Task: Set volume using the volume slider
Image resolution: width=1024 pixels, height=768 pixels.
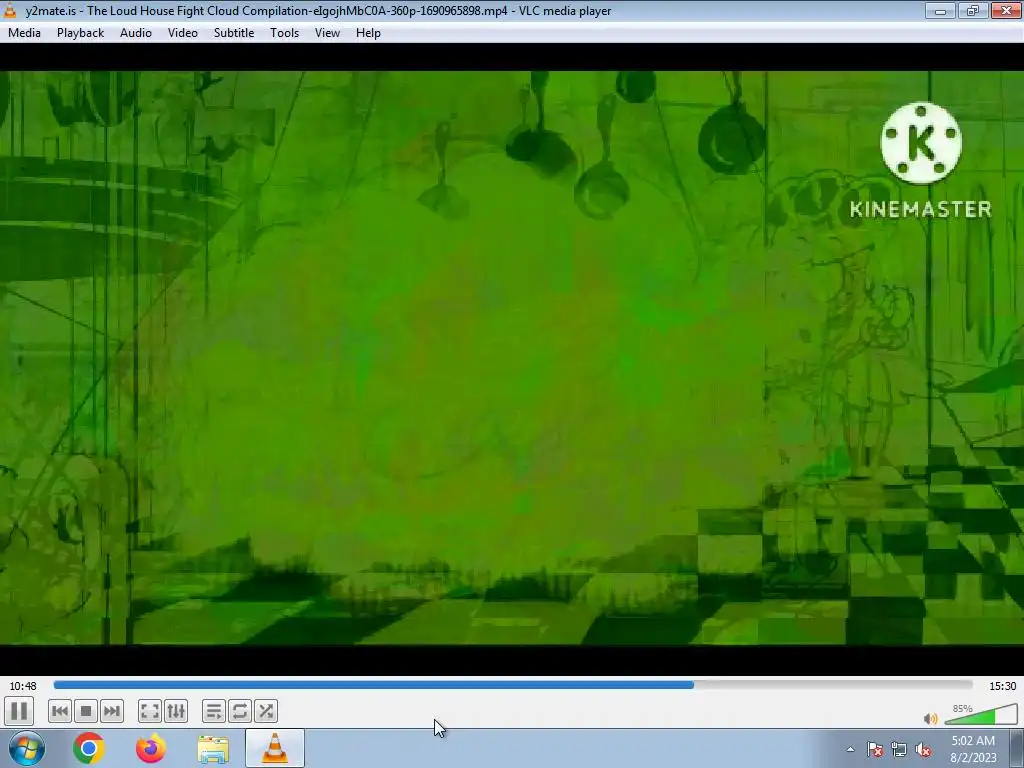Action: 980,715
